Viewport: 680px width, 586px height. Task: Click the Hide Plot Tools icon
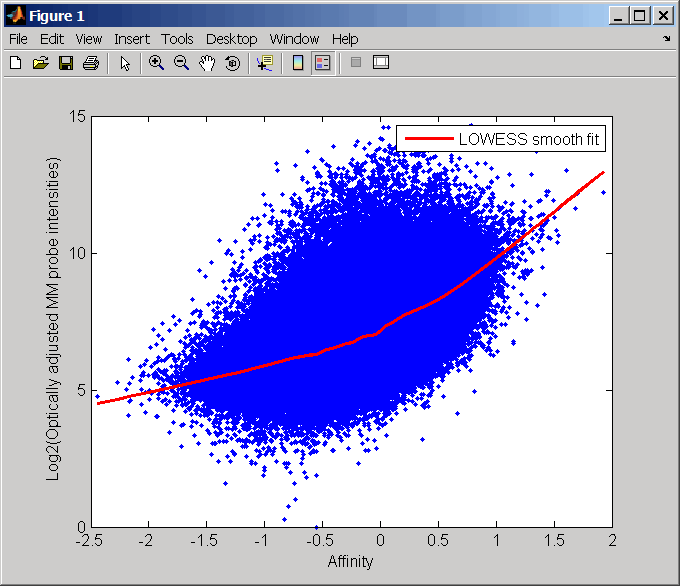(356, 62)
